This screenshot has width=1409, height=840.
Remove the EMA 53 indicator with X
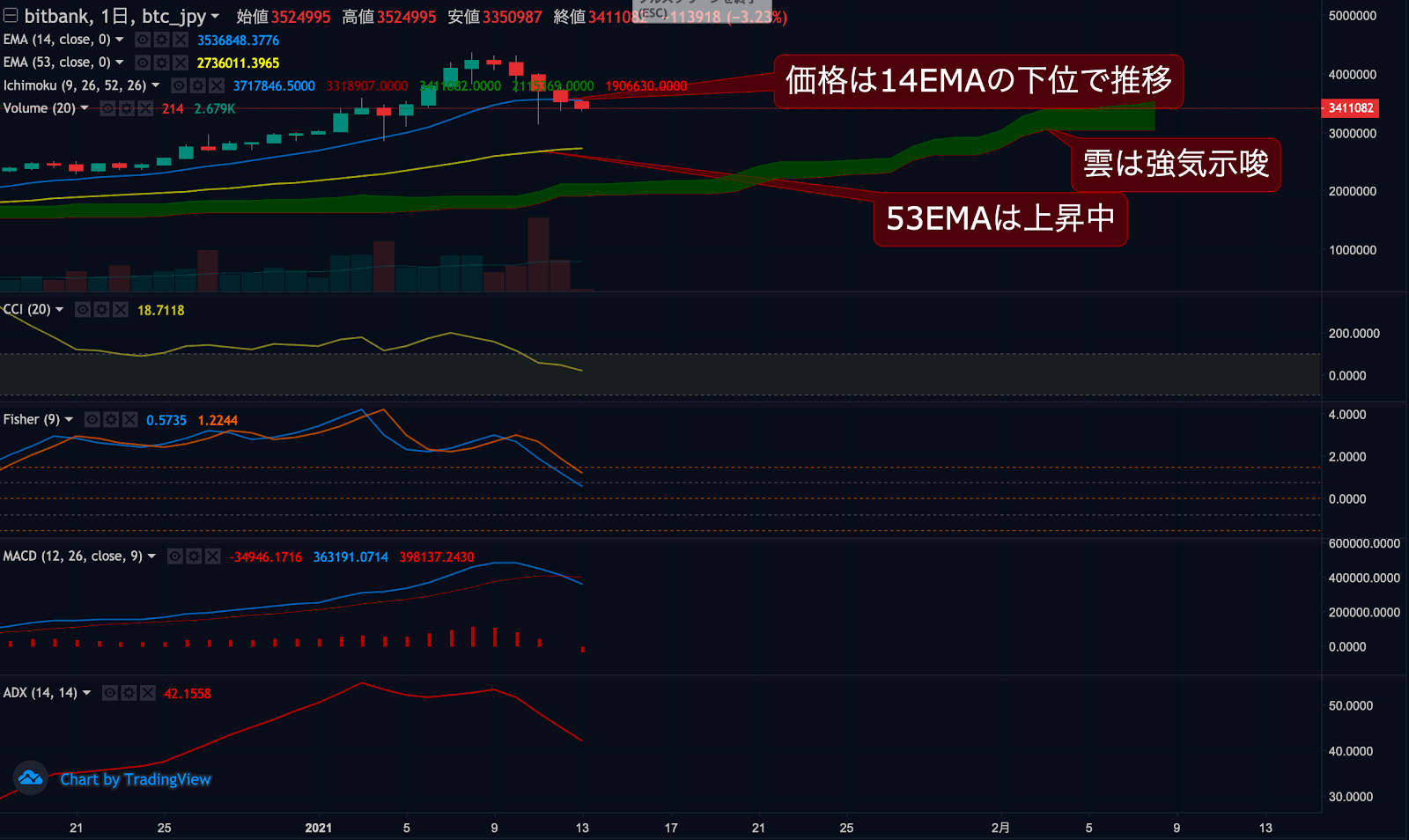pos(181,63)
